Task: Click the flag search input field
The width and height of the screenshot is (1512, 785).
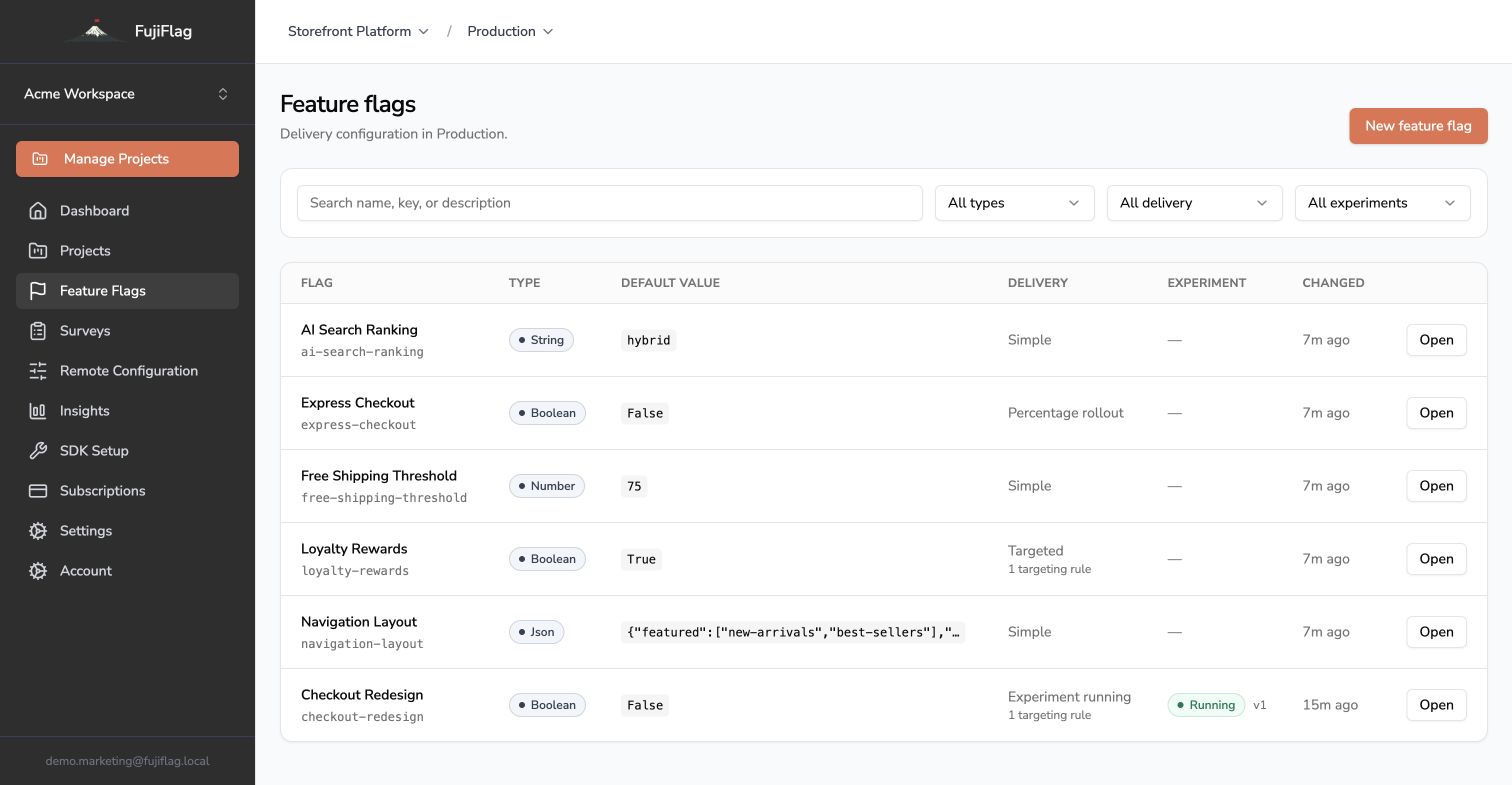Action: coord(610,203)
